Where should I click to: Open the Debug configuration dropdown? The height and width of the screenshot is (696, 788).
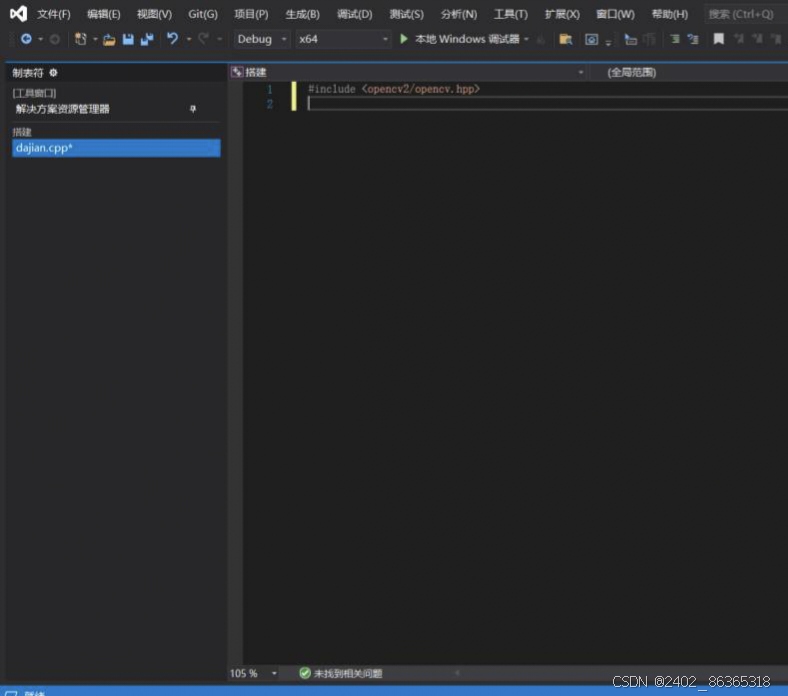262,39
